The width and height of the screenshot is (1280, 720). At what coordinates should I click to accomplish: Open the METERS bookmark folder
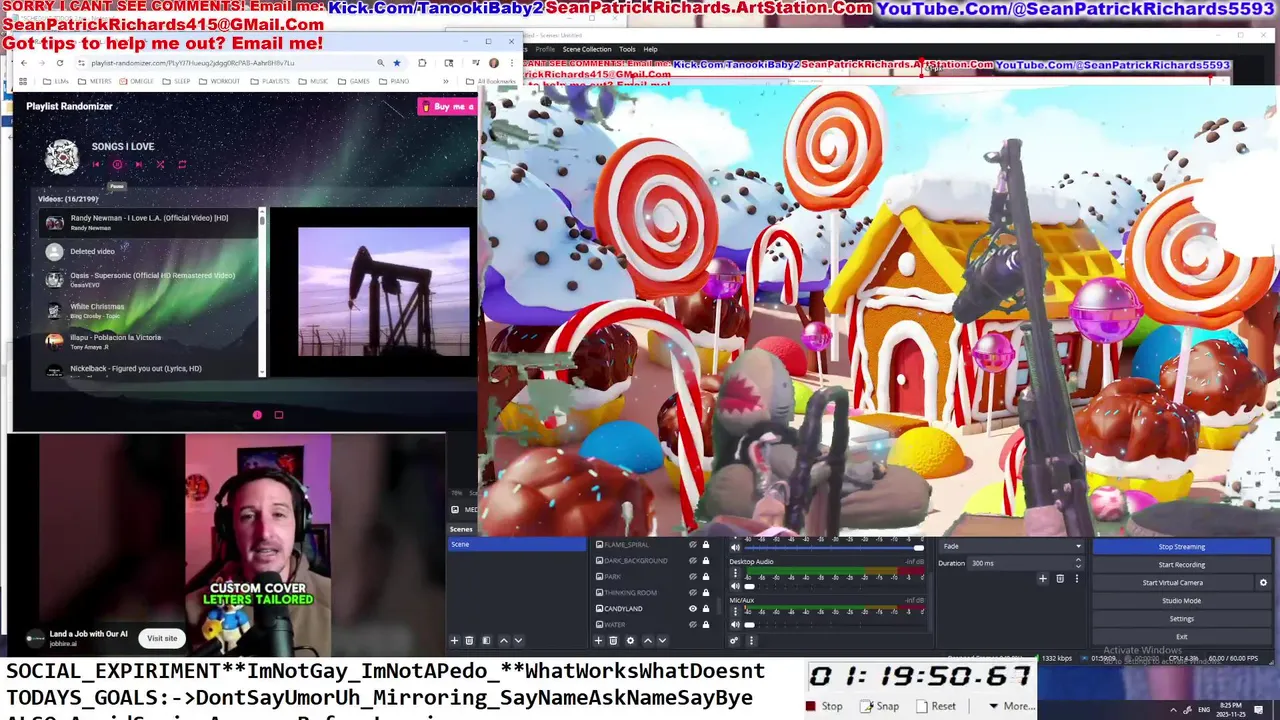(x=96, y=81)
